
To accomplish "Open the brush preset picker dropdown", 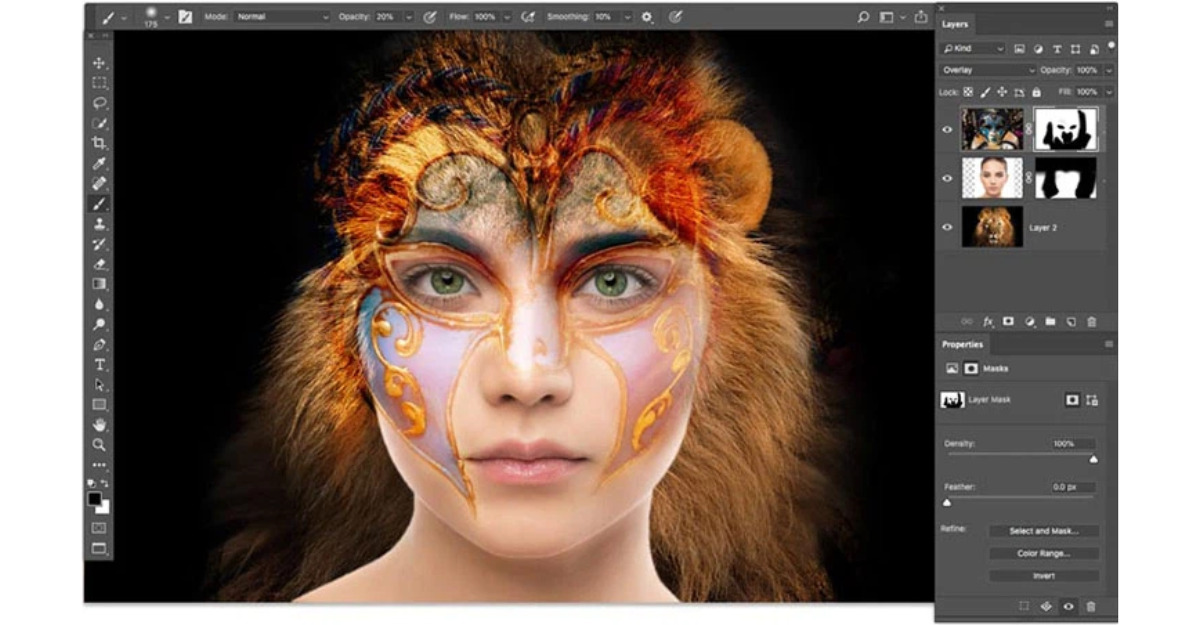I will pos(167,17).
